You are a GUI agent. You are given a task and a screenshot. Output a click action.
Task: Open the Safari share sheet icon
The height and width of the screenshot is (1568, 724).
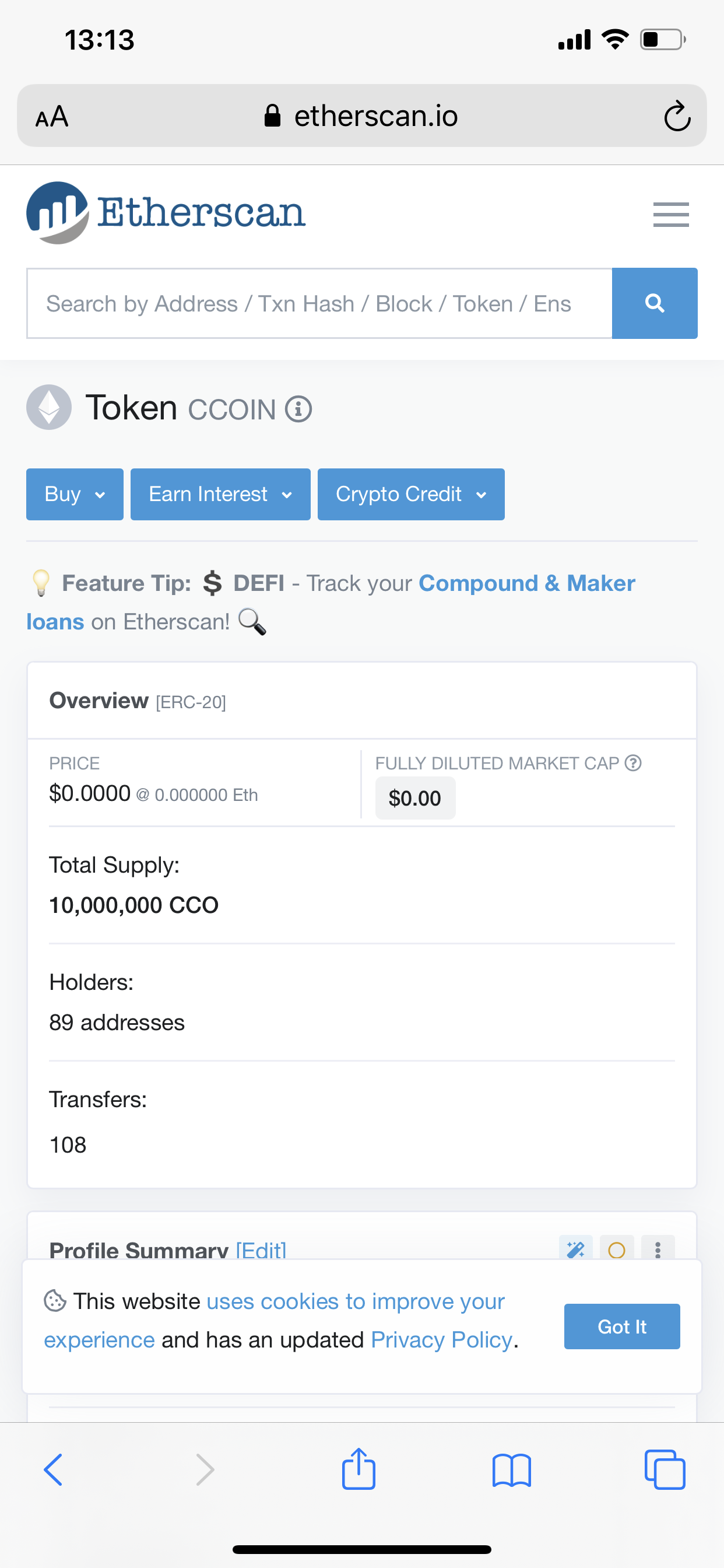point(359,1469)
